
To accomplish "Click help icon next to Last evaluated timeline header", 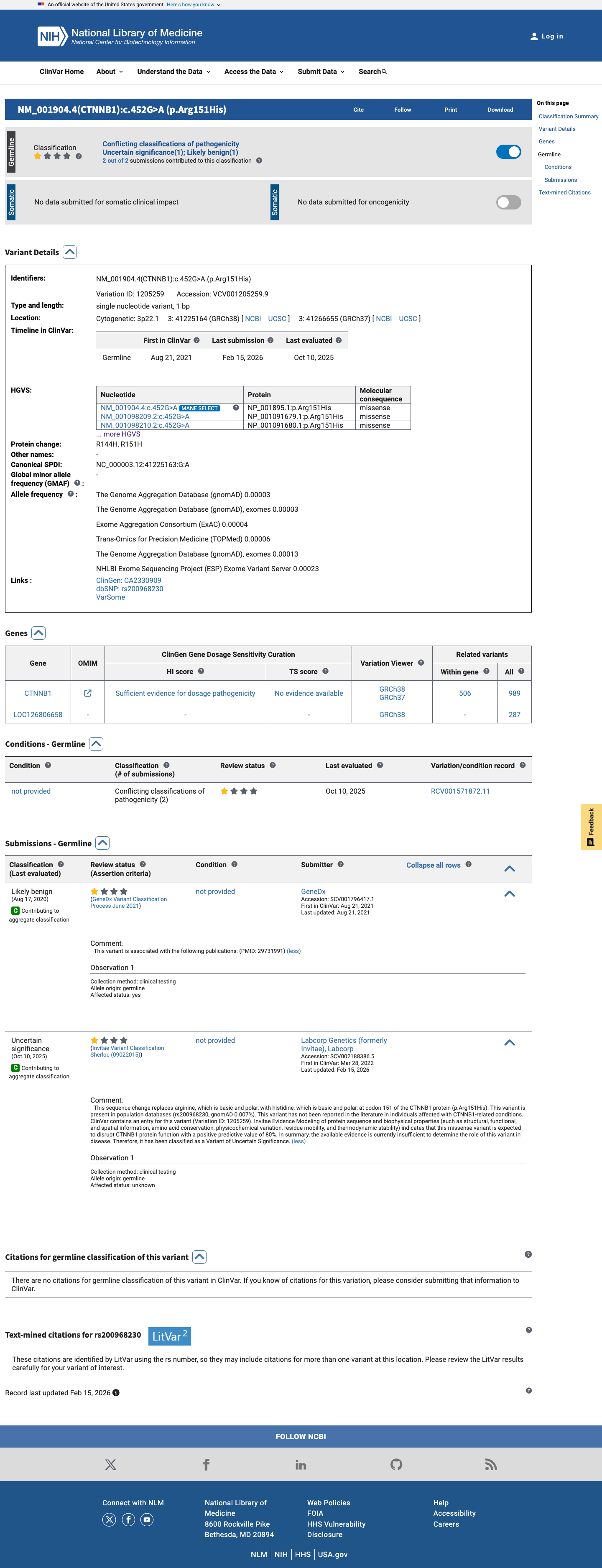I will click(x=339, y=340).
